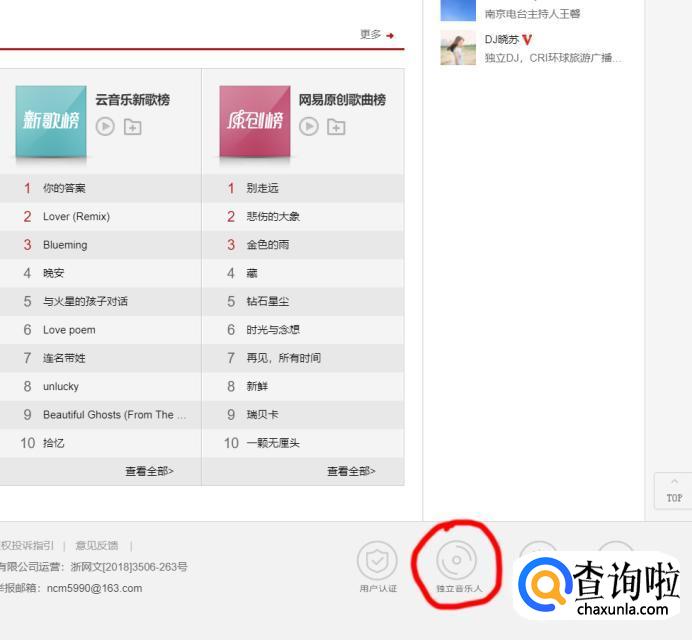Add 网易原创歌曲榜 to collection folder

pos(336,127)
